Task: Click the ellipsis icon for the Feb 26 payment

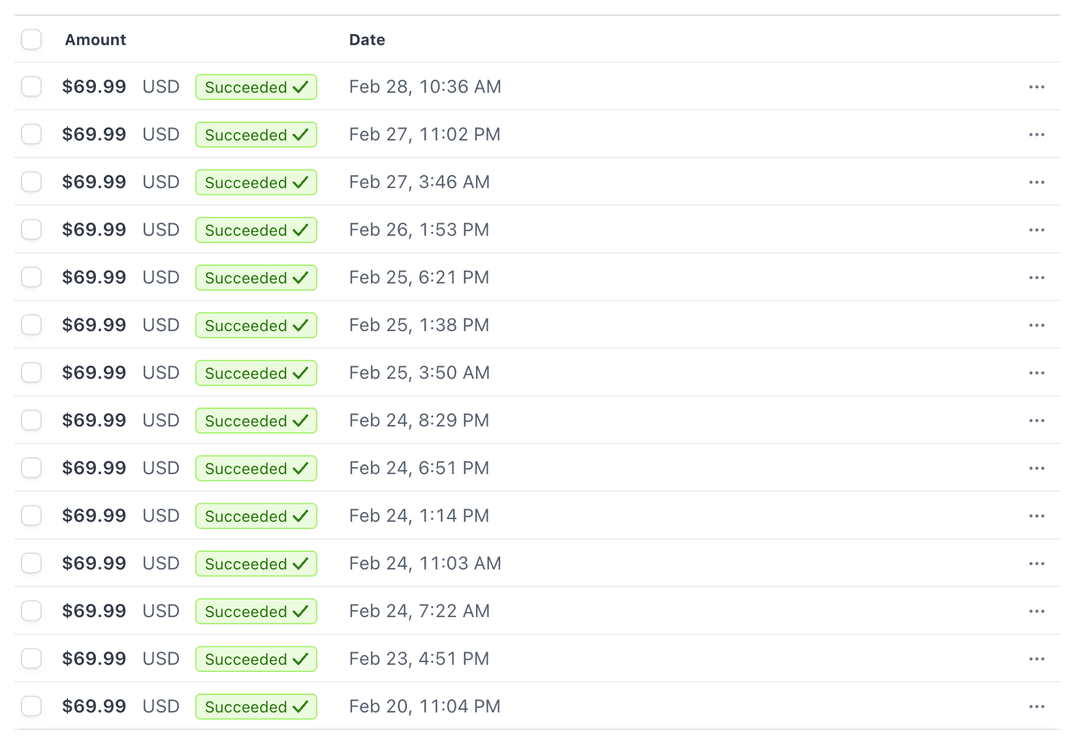Action: click(1037, 229)
